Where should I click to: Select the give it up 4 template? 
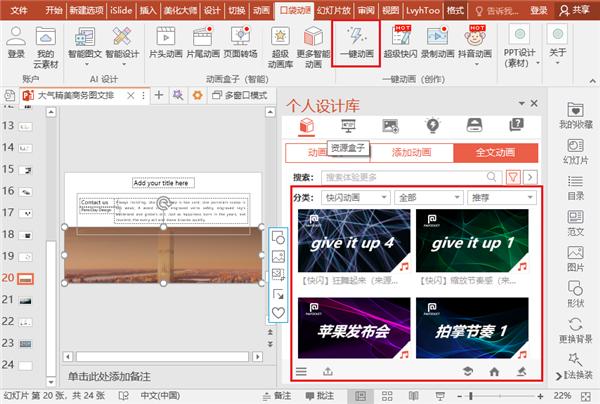tap(354, 241)
